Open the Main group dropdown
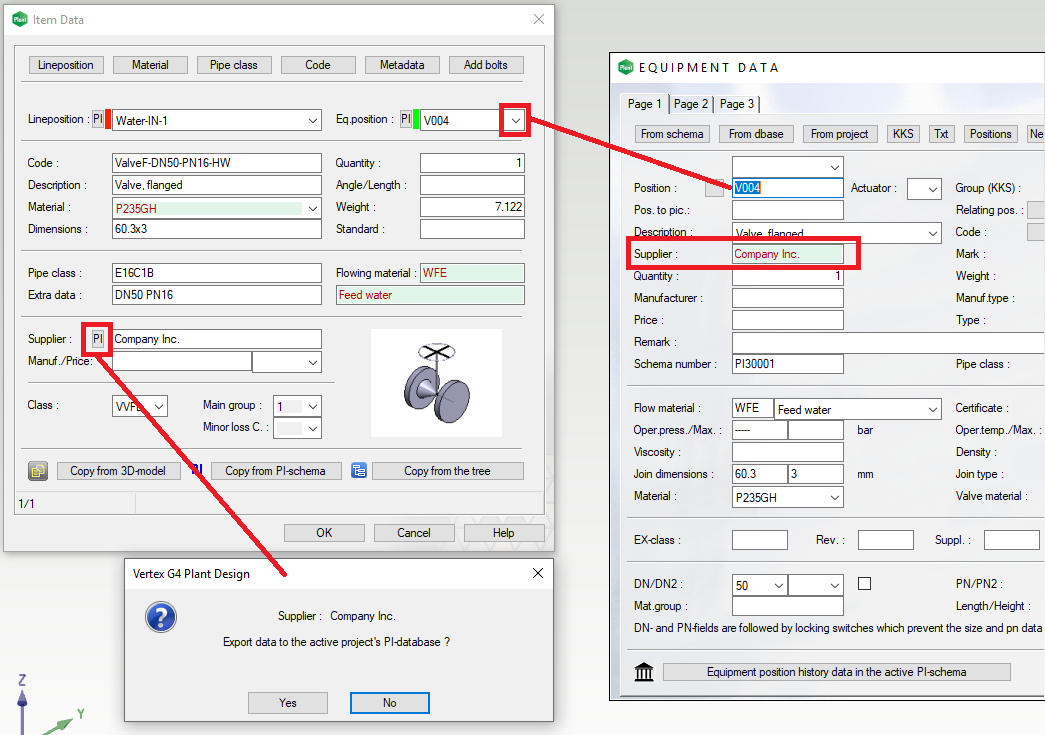The height and width of the screenshot is (735, 1045). pos(313,406)
